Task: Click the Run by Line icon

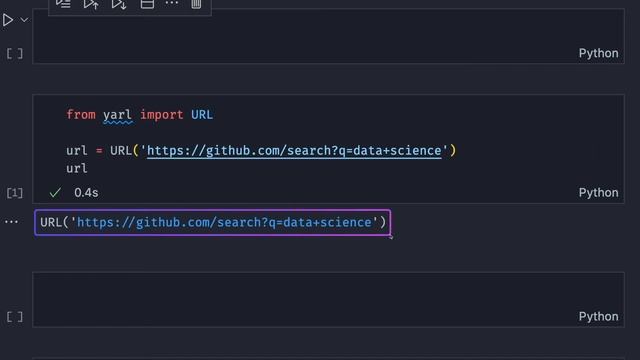Action: tap(63, 4)
